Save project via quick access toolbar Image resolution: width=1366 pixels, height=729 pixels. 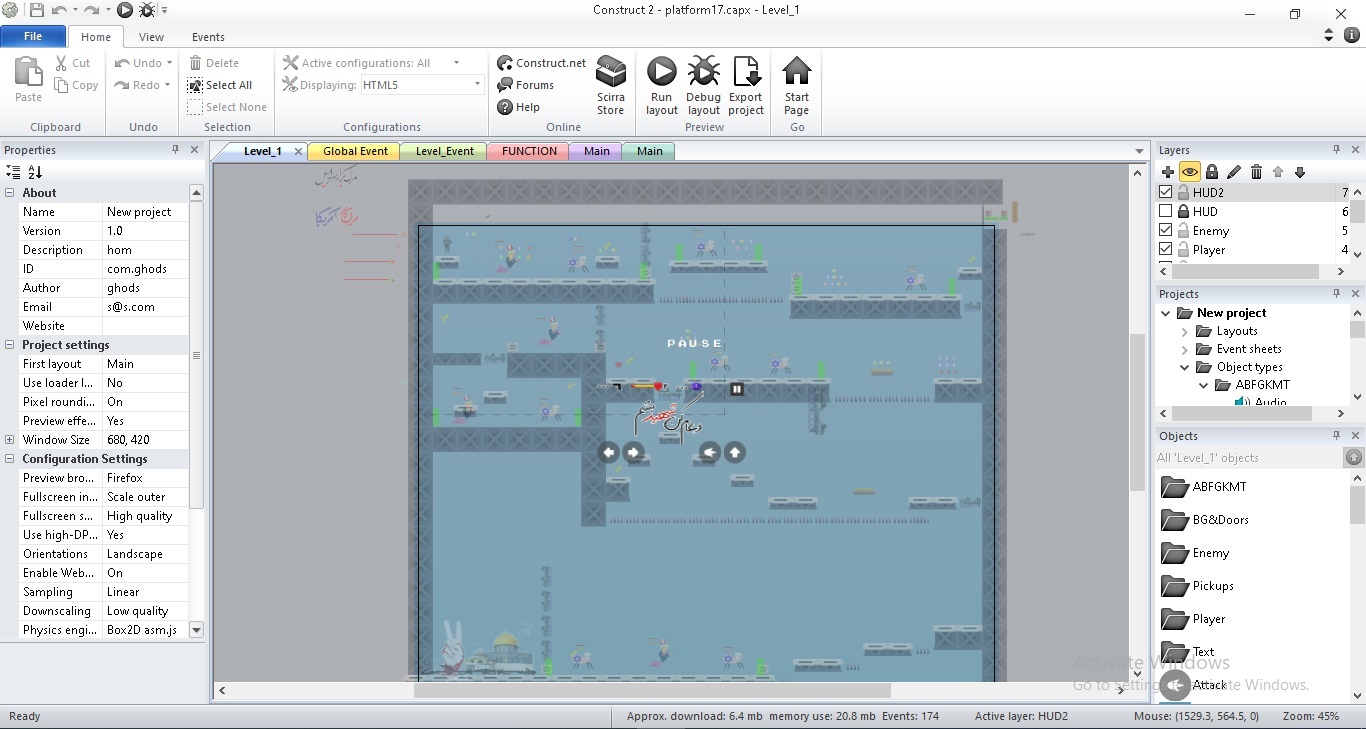click(37, 10)
